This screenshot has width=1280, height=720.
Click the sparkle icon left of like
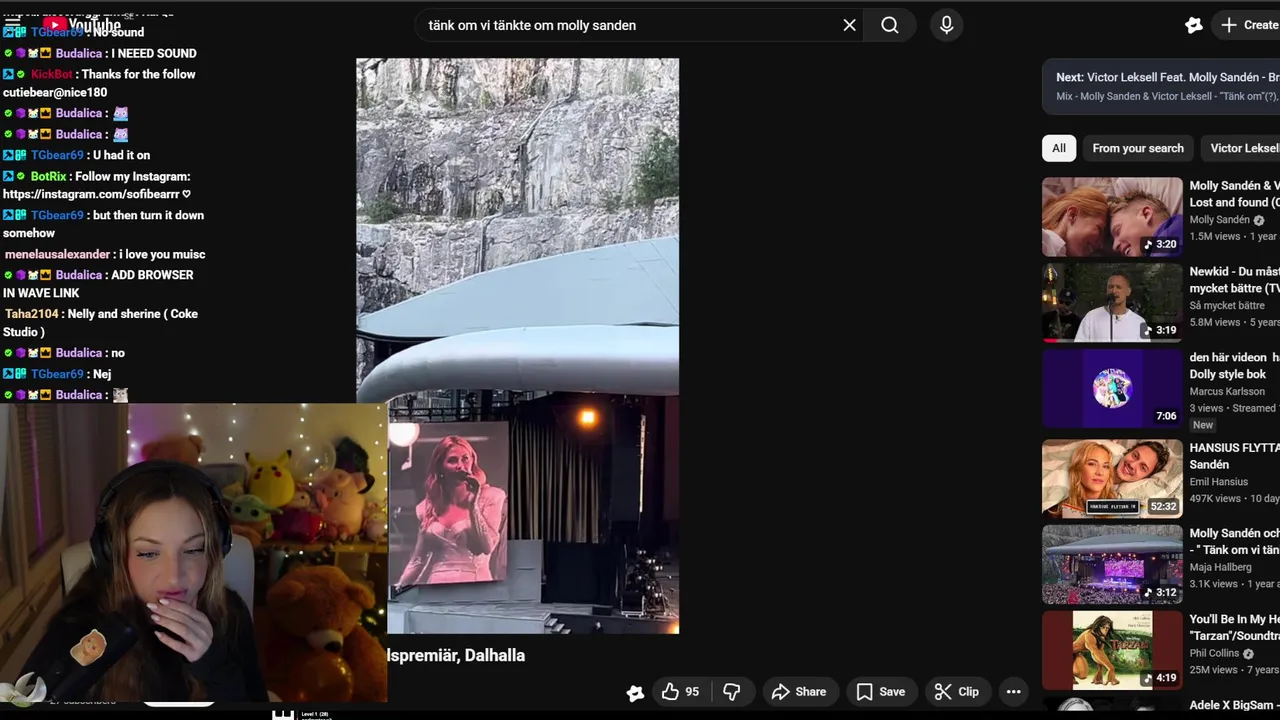(x=635, y=692)
